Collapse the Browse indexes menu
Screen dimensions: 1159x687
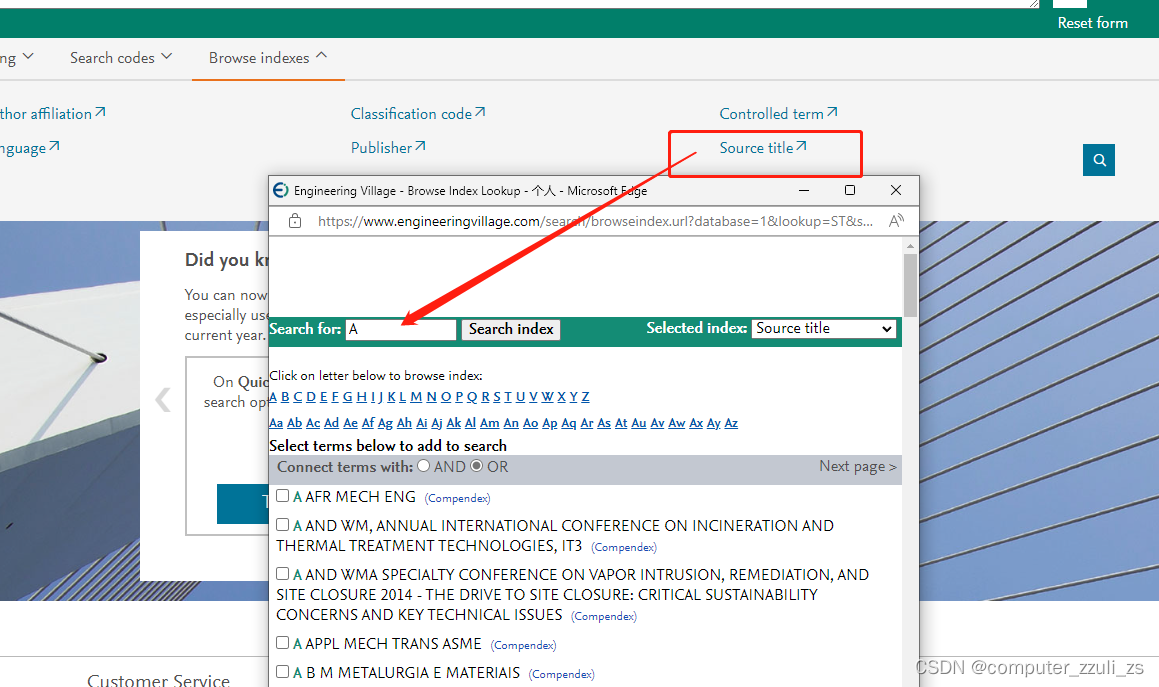268,58
